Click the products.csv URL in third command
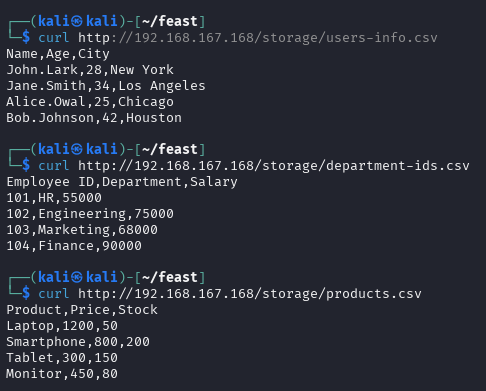 pyautogui.click(x=249, y=294)
